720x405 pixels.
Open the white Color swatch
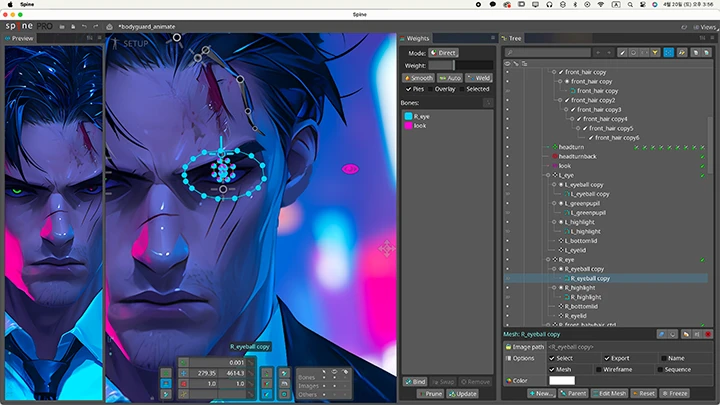tap(562, 381)
